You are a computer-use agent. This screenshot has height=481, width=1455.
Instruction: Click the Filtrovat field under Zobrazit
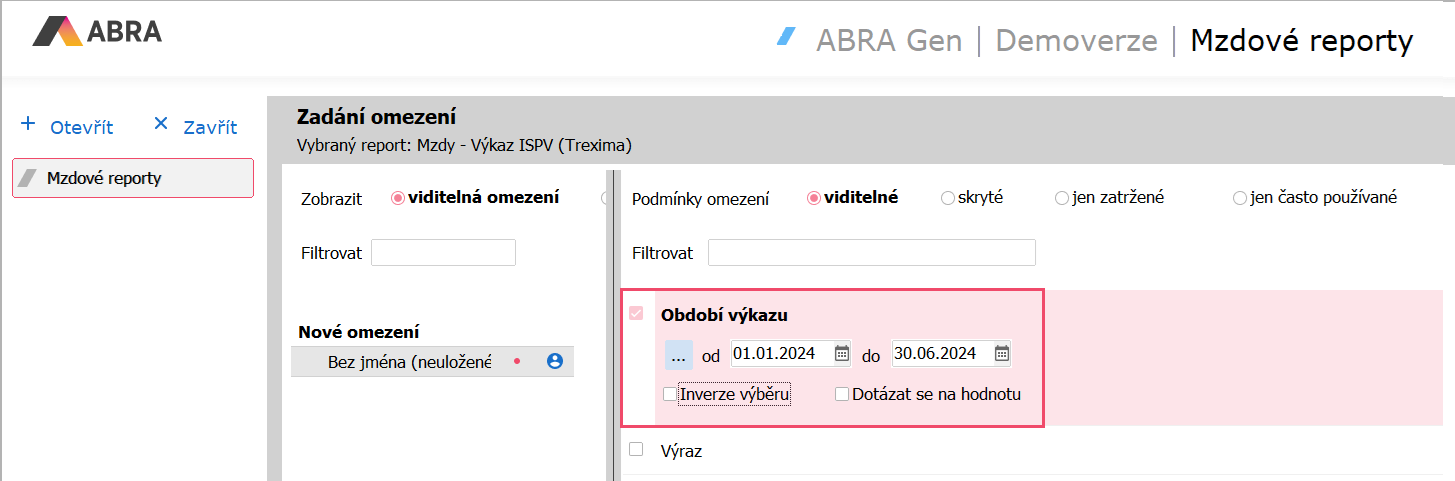coord(443,253)
